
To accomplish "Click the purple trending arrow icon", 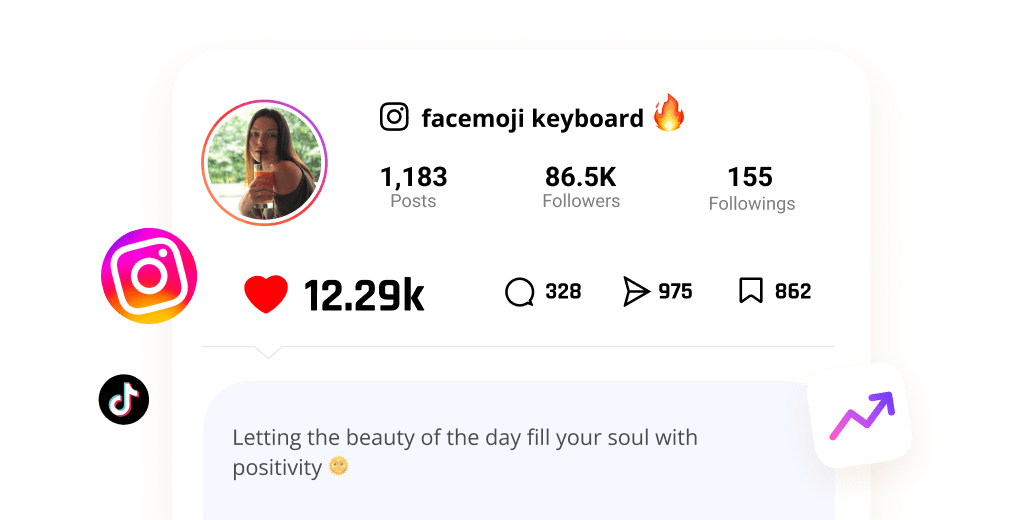I will 862,416.
